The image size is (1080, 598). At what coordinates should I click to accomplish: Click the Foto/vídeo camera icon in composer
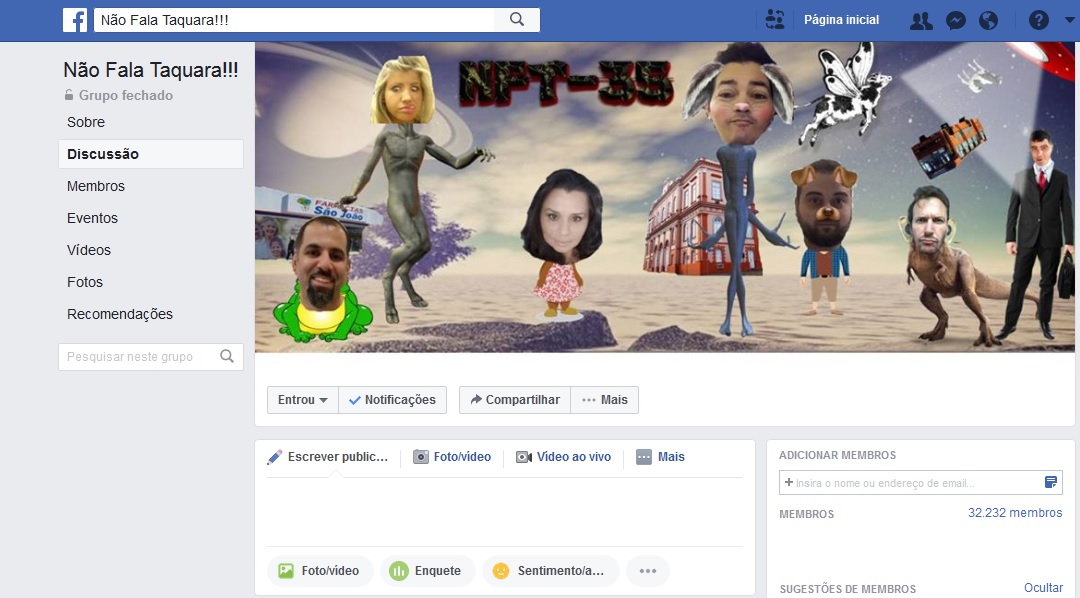[420, 457]
